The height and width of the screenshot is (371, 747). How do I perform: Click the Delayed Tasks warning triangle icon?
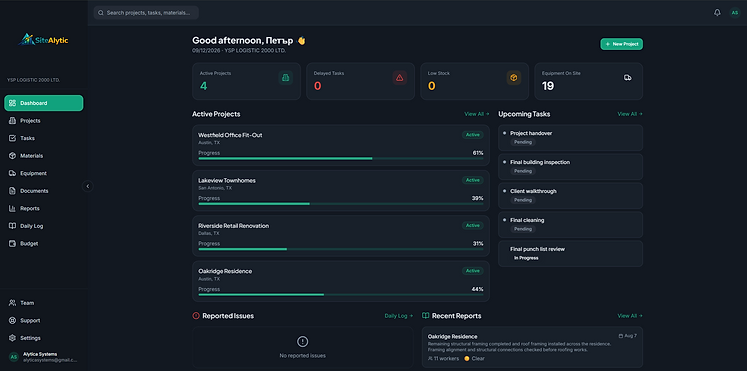point(400,78)
